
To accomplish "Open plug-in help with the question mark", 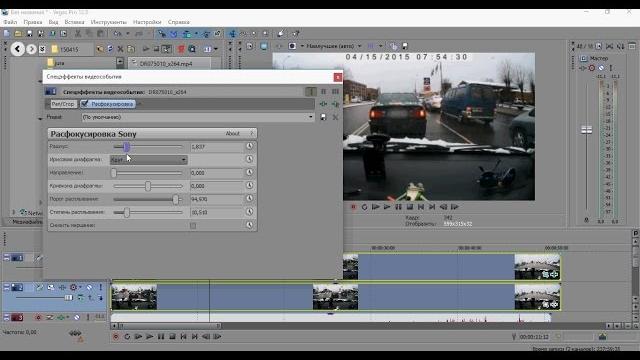I will (x=252, y=133).
